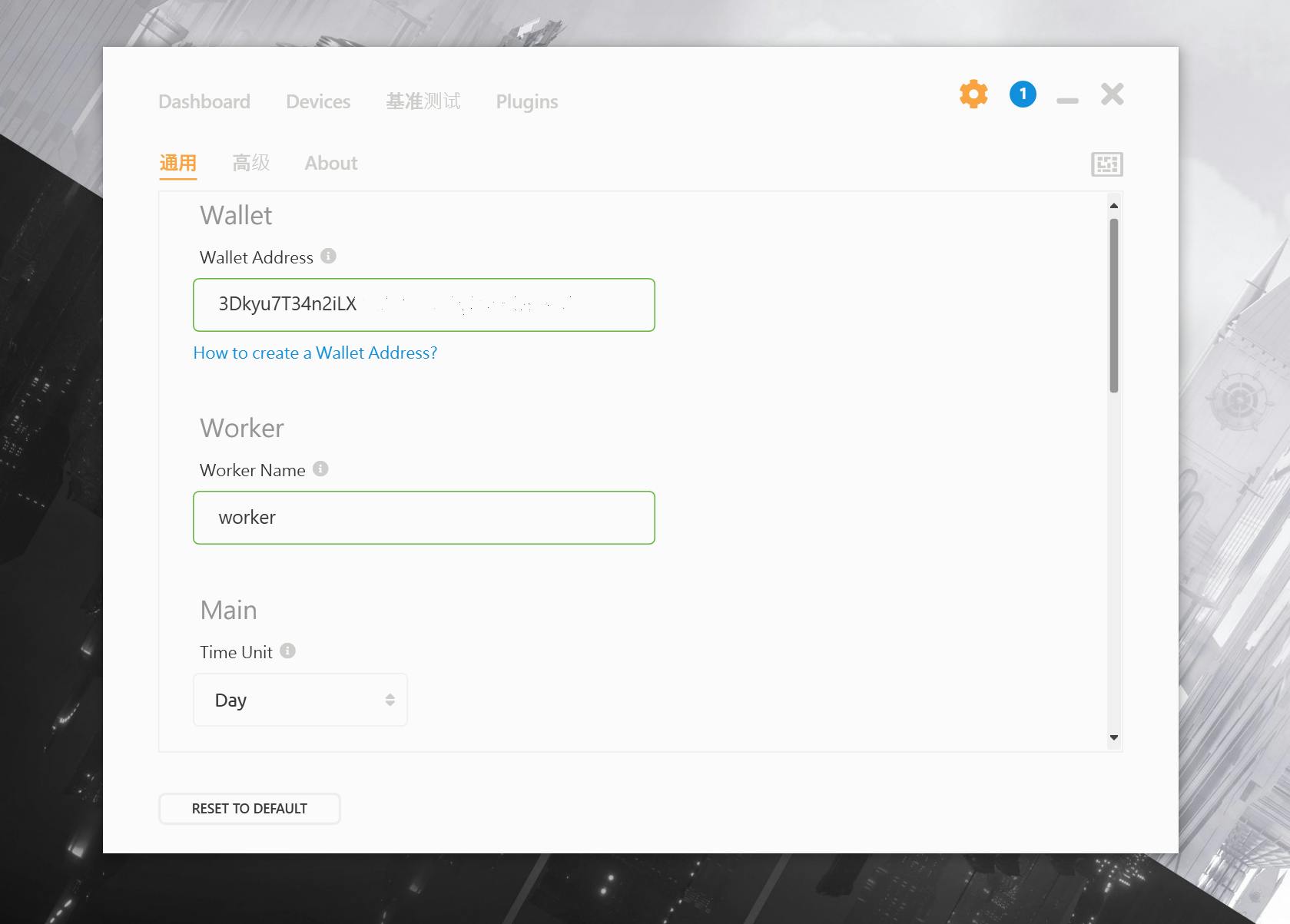The image size is (1290, 924).
Task: Open the About settings tab
Action: click(331, 164)
